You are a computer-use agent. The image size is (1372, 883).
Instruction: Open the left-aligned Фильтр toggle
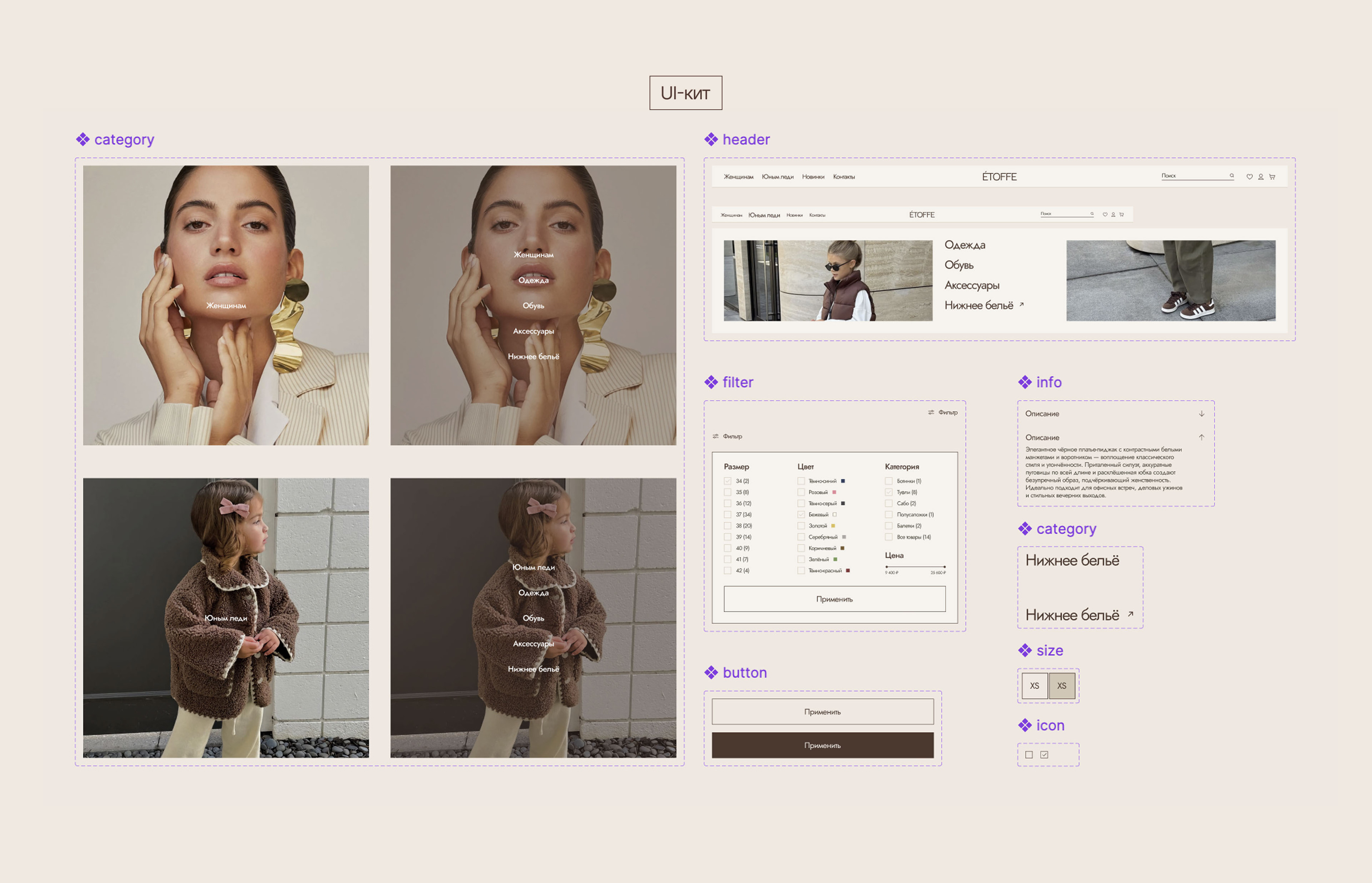coord(727,437)
